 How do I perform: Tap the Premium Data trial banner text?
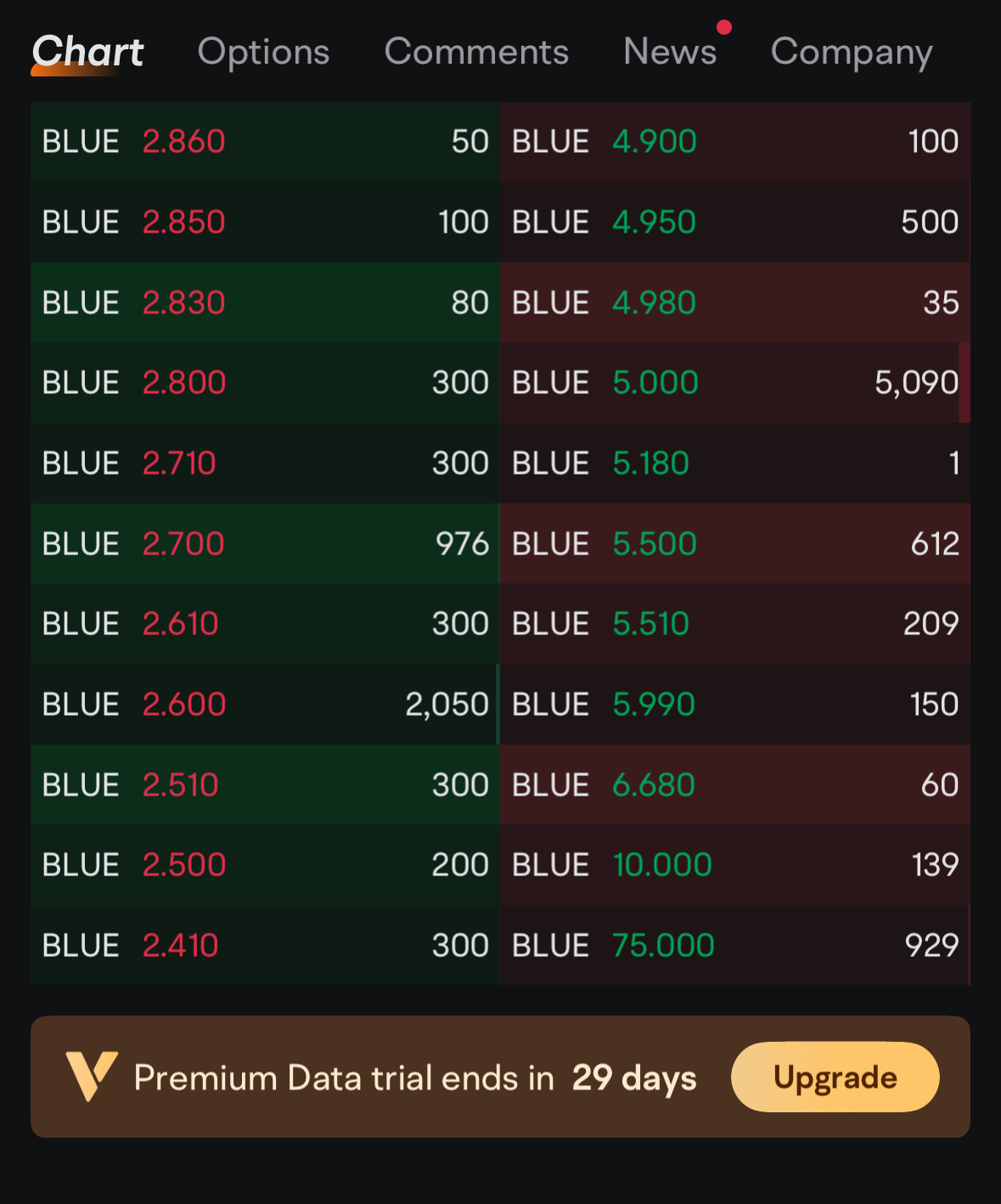(x=415, y=1078)
